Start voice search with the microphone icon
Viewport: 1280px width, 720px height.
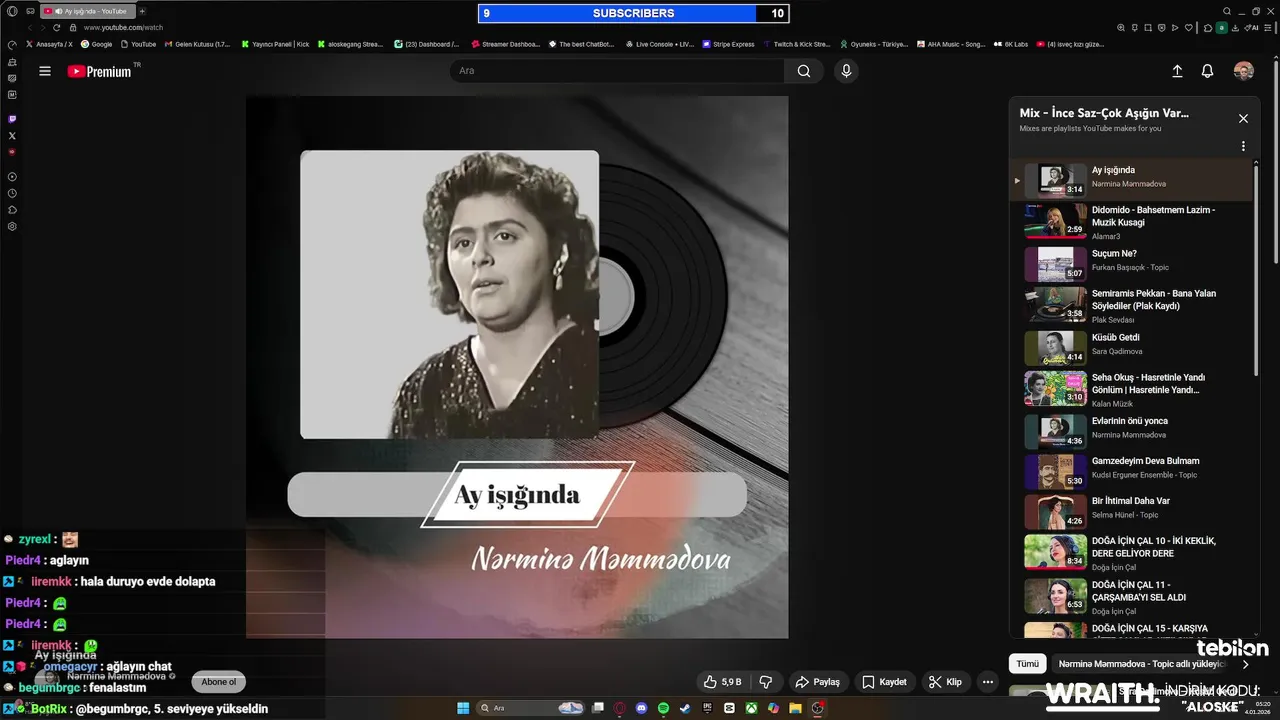click(846, 71)
